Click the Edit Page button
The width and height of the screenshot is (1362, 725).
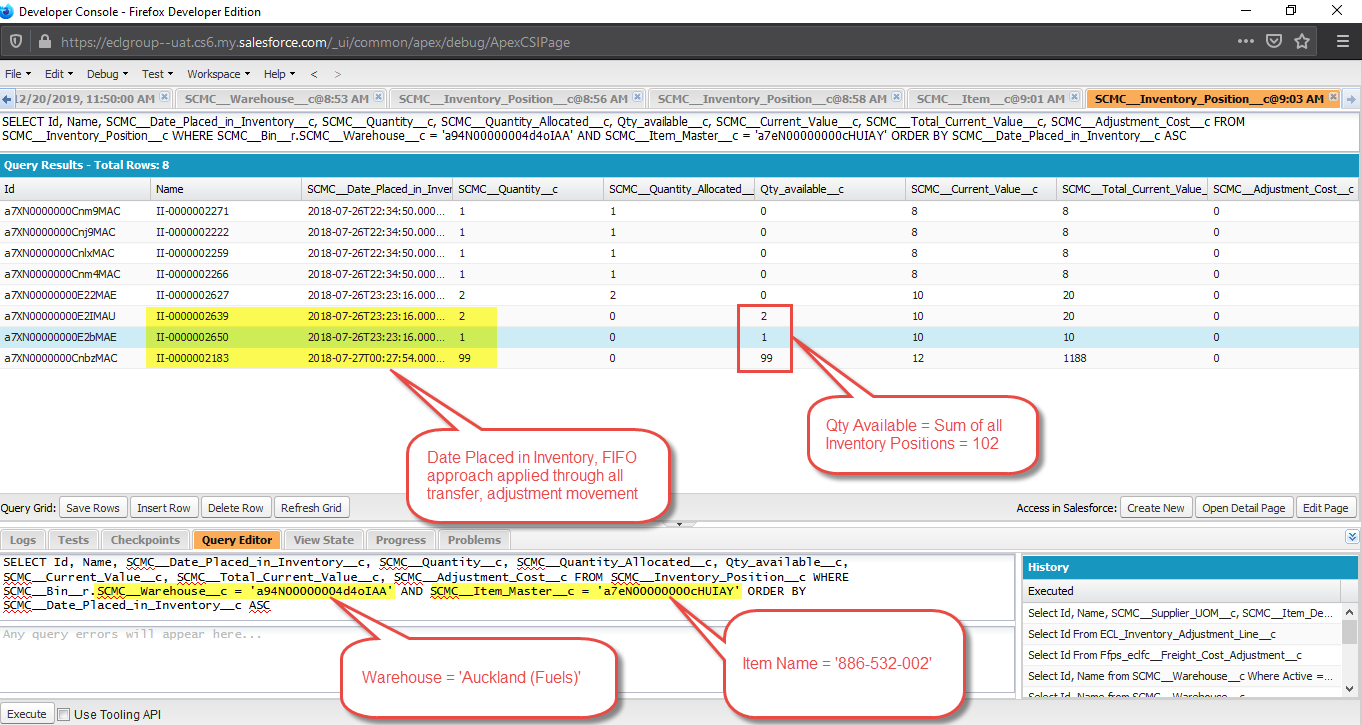[1326, 508]
